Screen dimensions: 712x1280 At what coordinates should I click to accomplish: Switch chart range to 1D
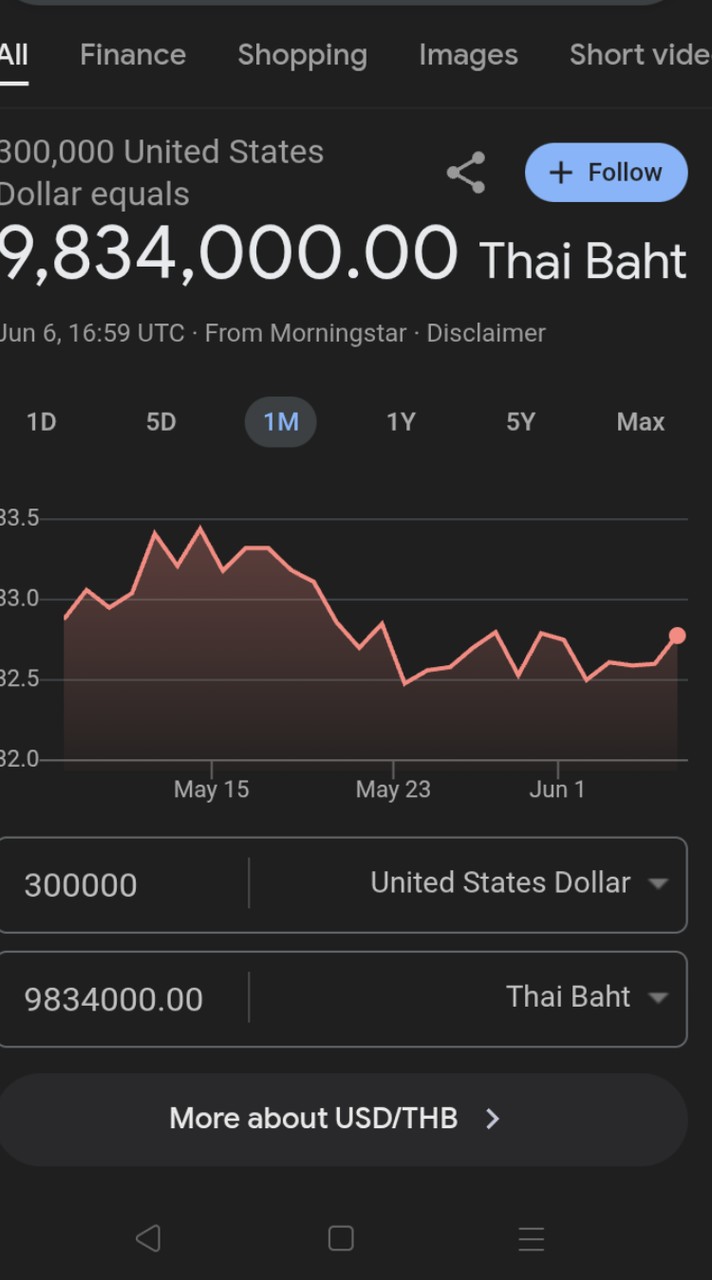(x=41, y=422)
